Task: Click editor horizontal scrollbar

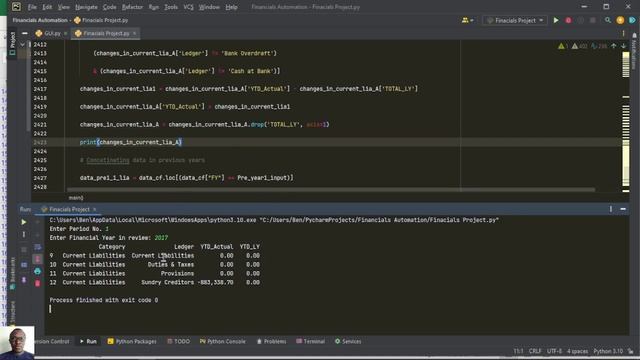Action: [x=331, y=190]
